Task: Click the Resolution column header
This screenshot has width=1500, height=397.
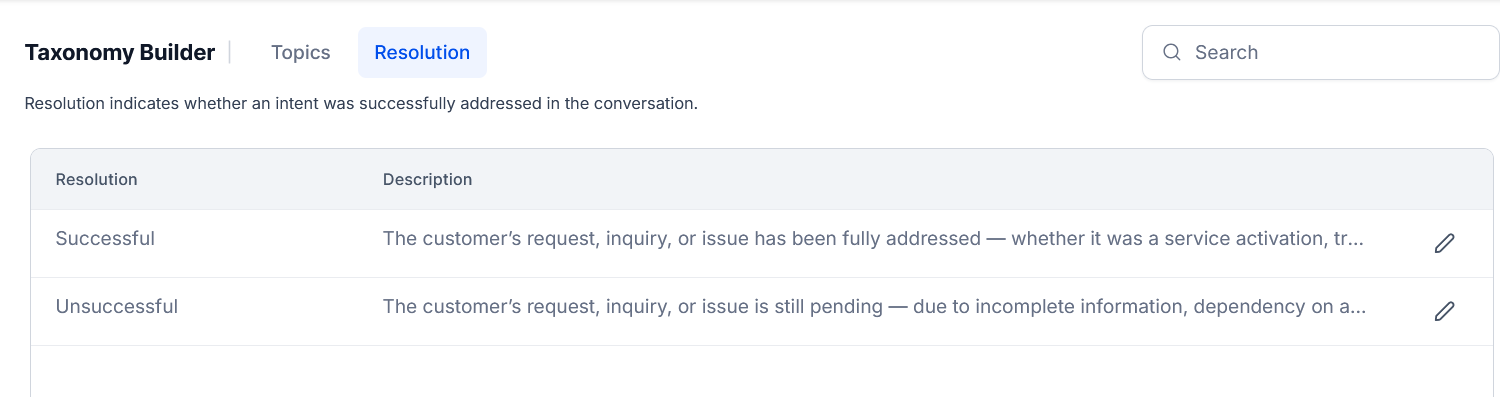Action: pos(96,179)
